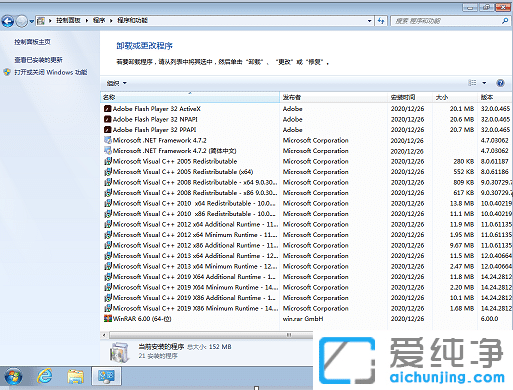Viewport: 513px width, 390px height.
Task: Click the horizontal scrollbar thumb
Action: click(211, 335)
